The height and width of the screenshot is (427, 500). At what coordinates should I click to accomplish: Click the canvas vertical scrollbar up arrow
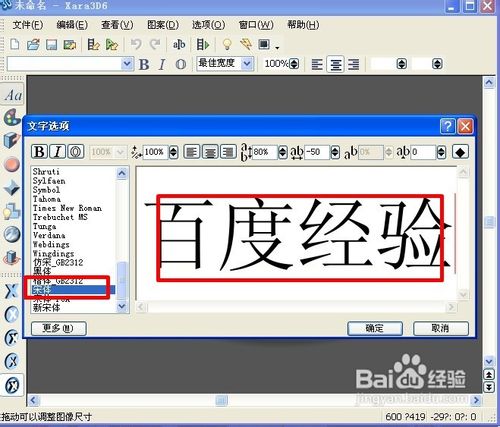[x=489, y=82]
